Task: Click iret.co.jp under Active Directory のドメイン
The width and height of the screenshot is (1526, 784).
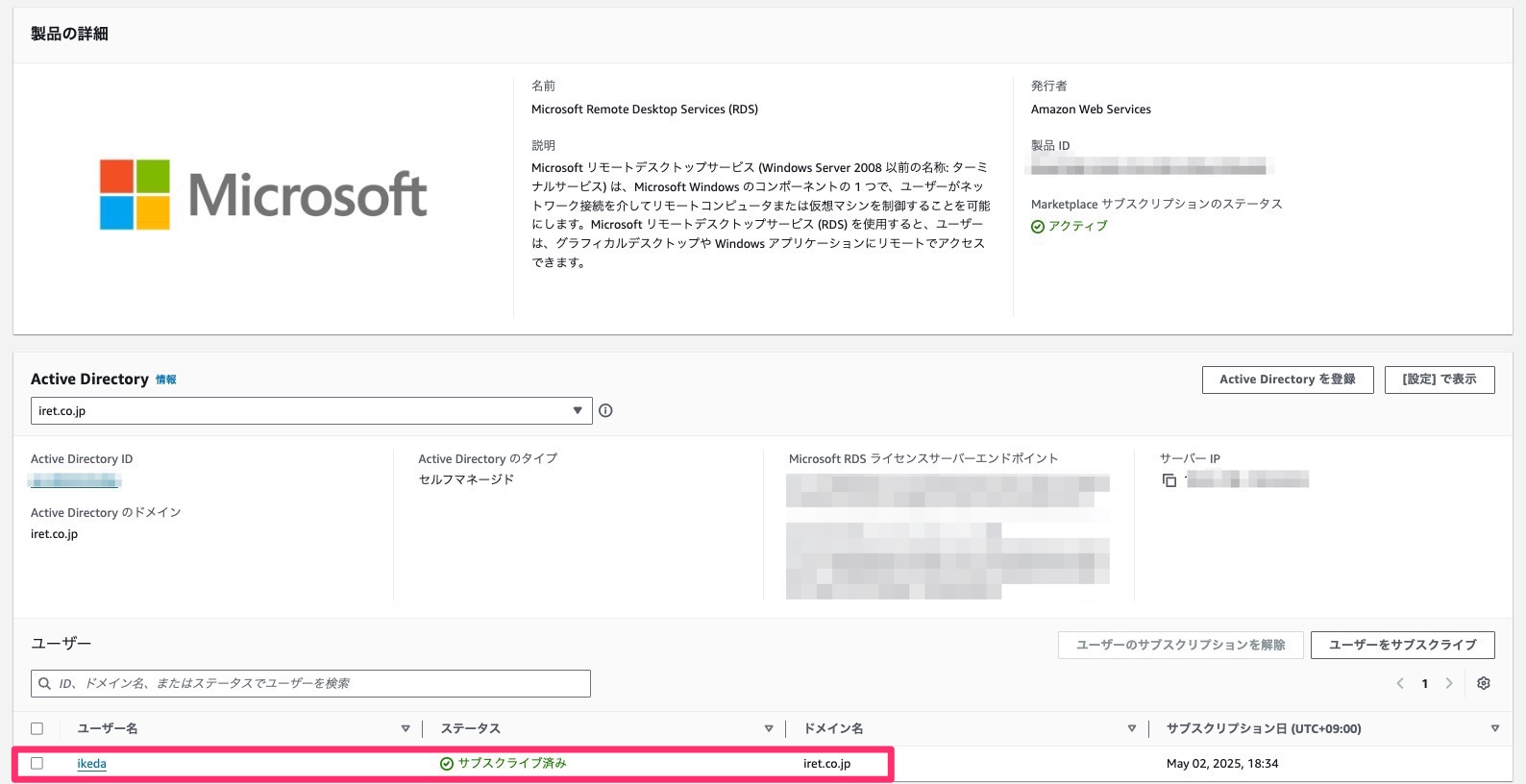Action: 54,534
